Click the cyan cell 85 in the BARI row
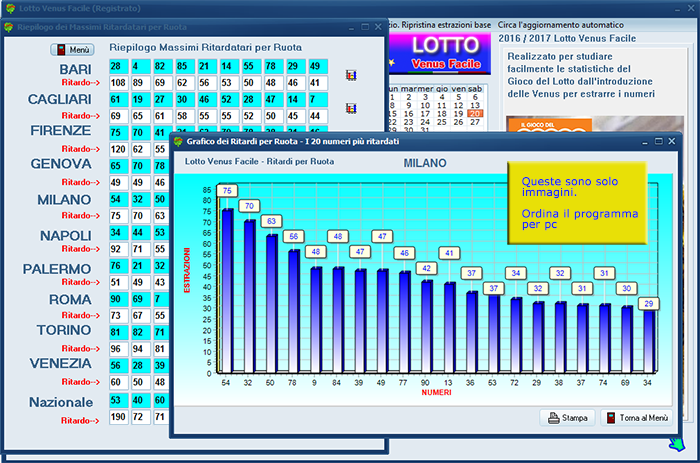Viewport: 700px width, 463px height. (185, 66)
